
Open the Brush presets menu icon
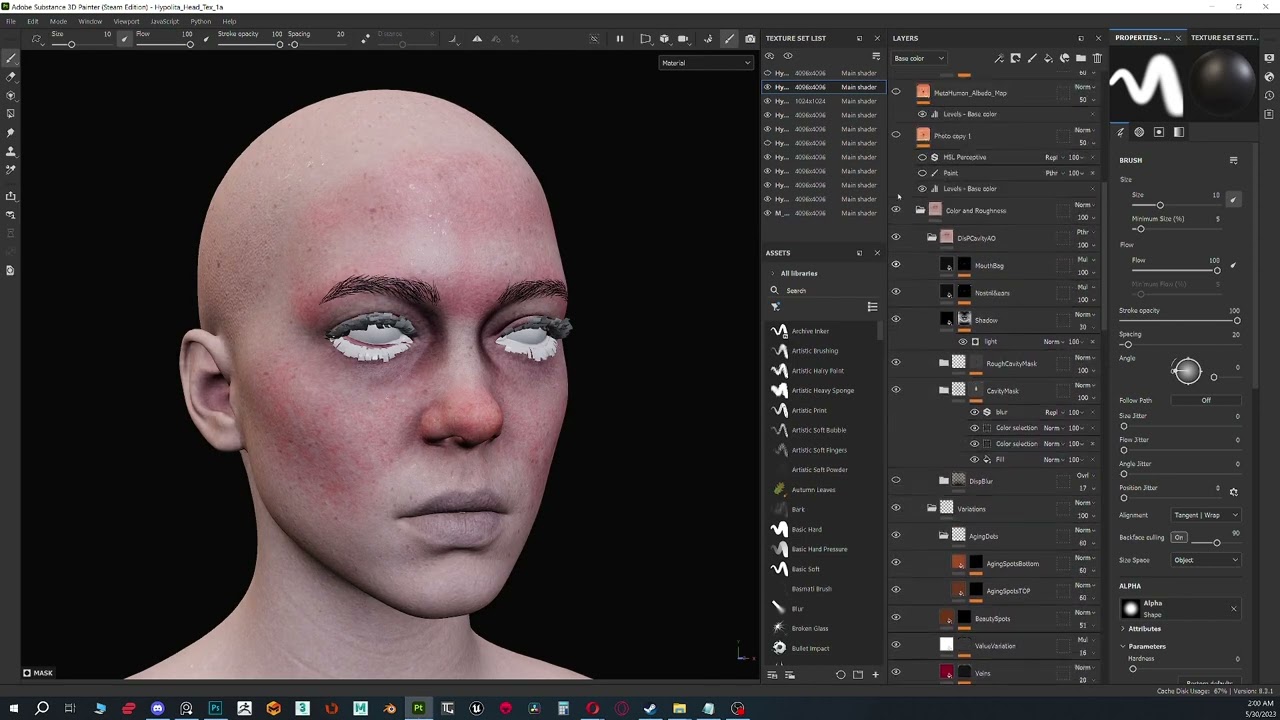[1233, 160]
